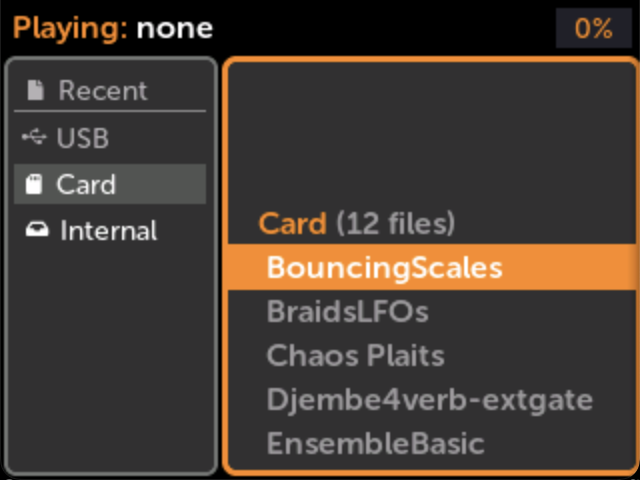Click the blank sidebar area below Internal
640x480 pixels.
pos(110,360)
